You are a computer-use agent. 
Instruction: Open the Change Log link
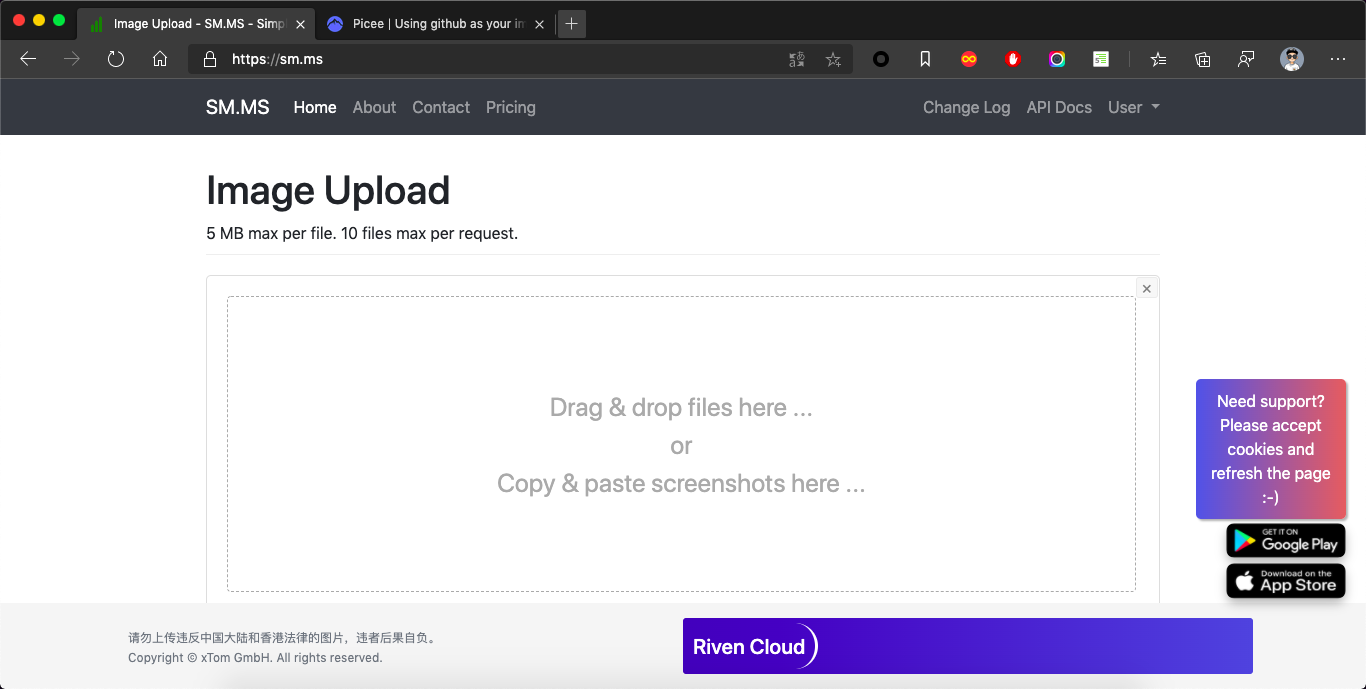click(966, 107)
